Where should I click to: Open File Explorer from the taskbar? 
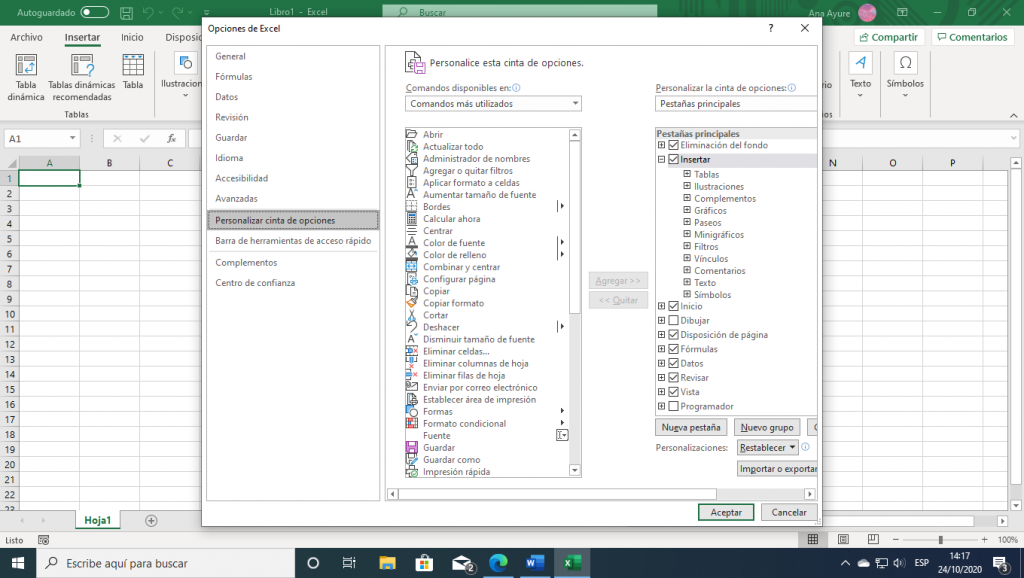387,563
